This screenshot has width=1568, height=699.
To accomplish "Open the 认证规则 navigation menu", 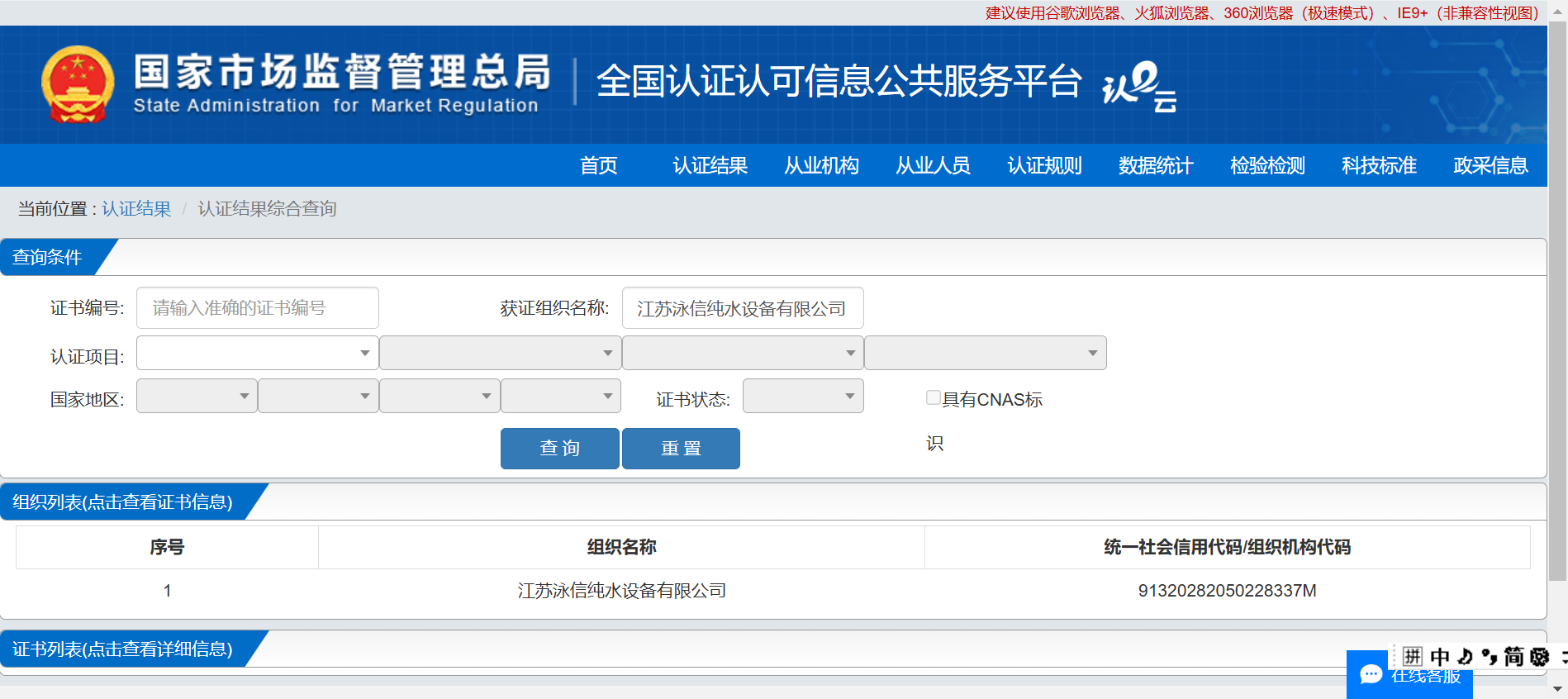I will [1045, 165].
